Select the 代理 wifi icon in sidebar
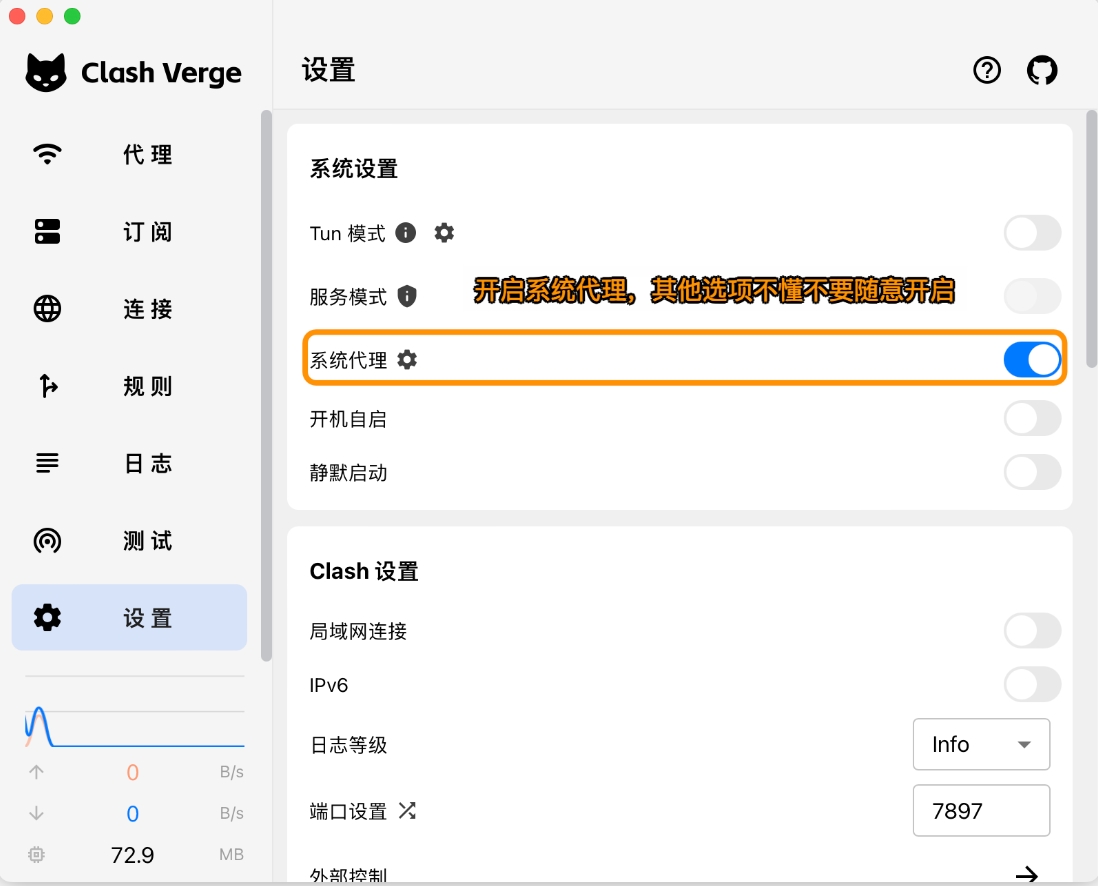The image size is (1098, 886). (47, 155)
